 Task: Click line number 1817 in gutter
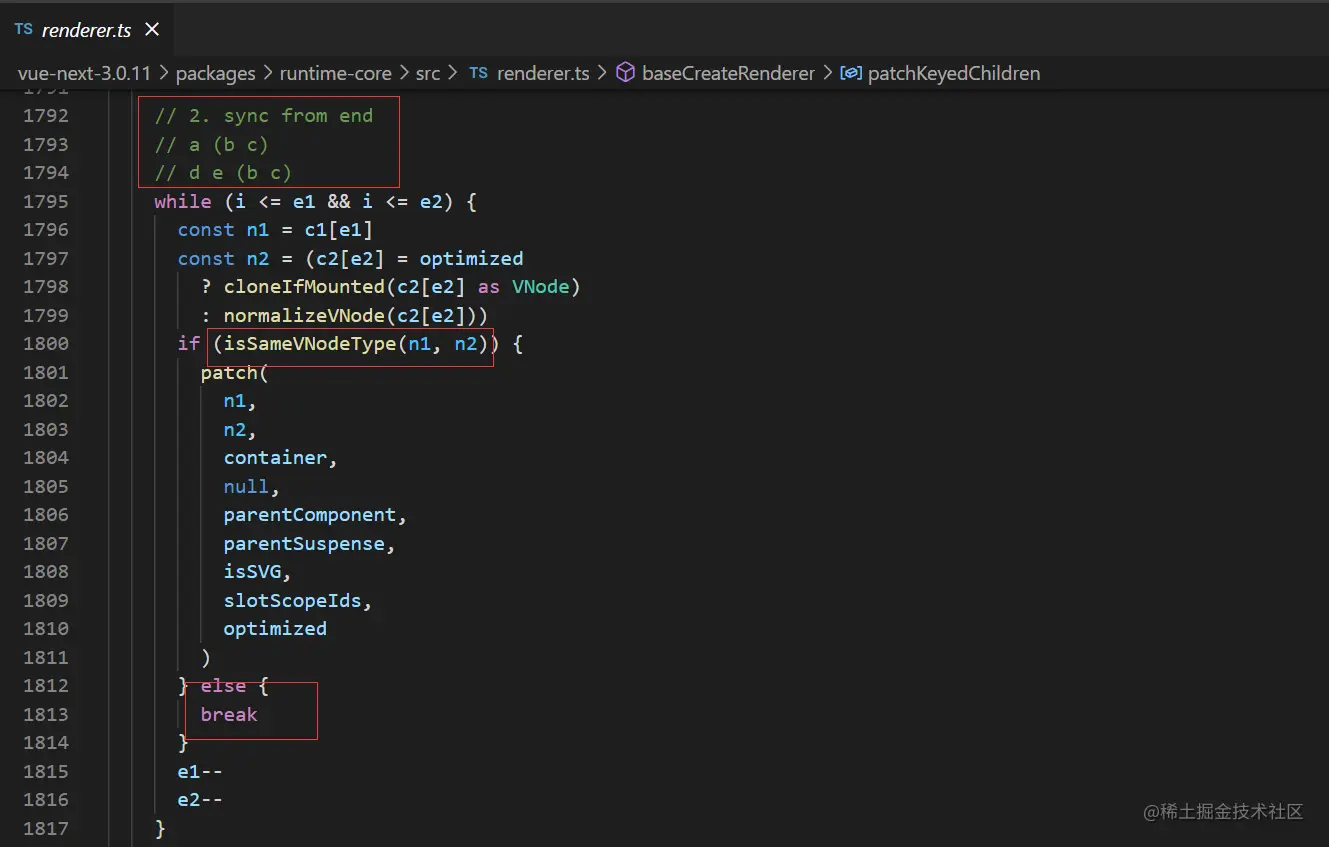pos(46,828)
